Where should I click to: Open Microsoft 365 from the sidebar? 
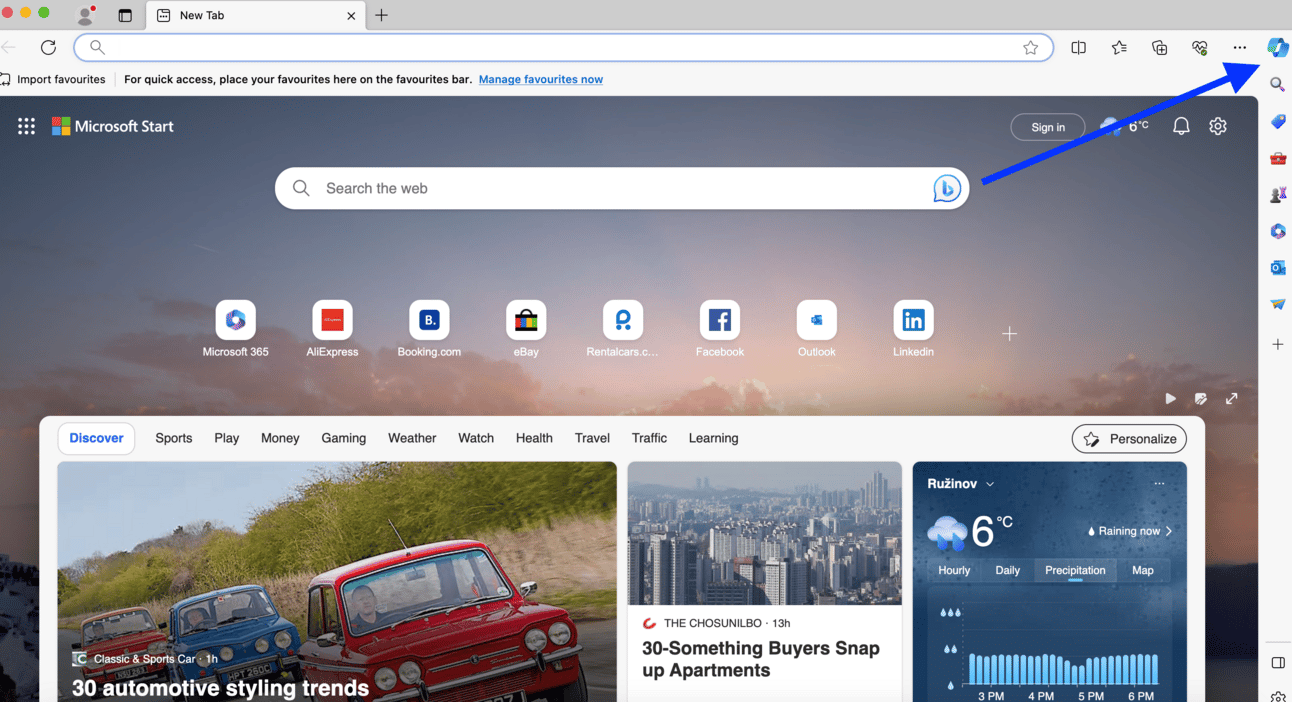click(x=1277, y=232)
